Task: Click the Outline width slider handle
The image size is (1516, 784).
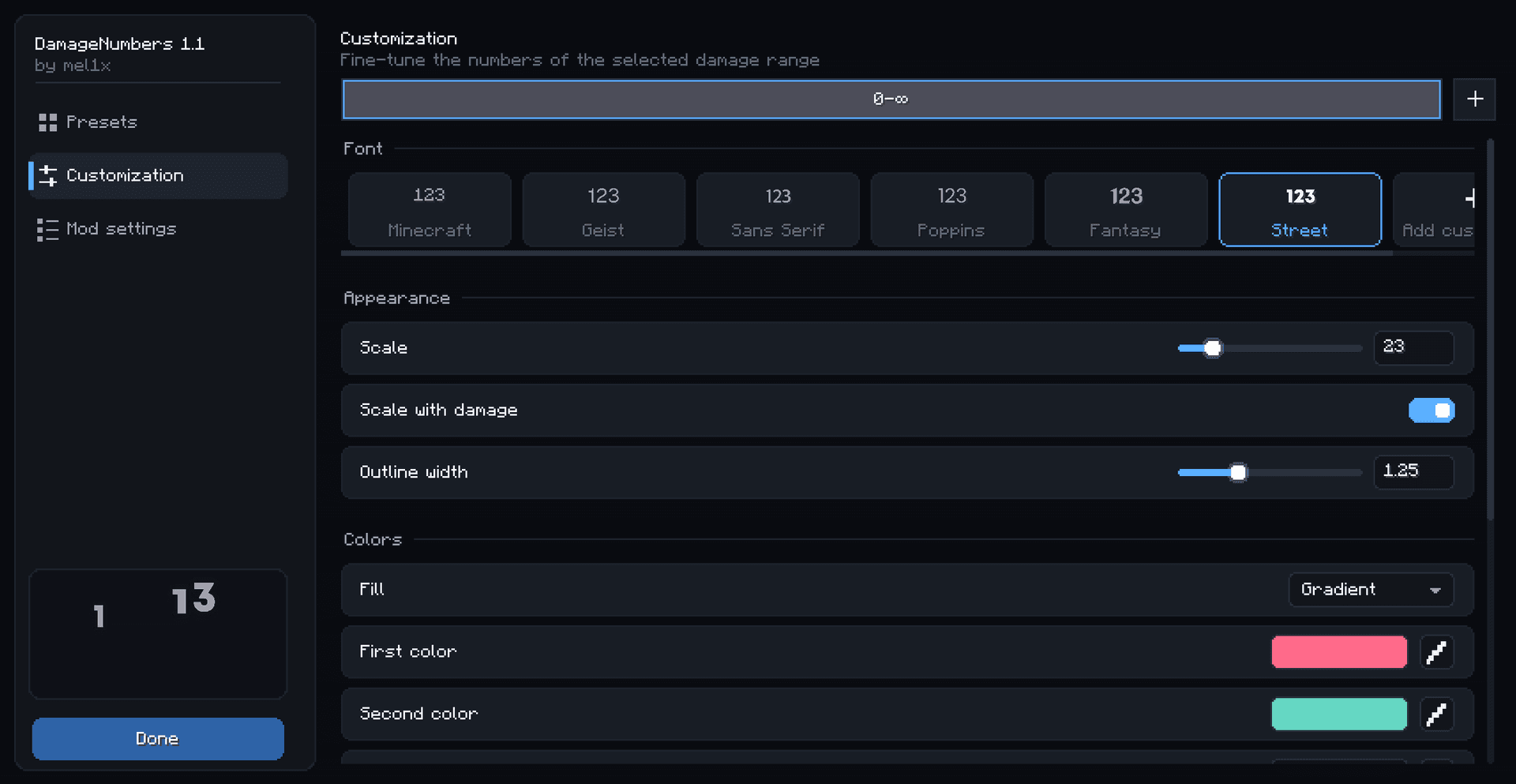Action: [1238, 473]
